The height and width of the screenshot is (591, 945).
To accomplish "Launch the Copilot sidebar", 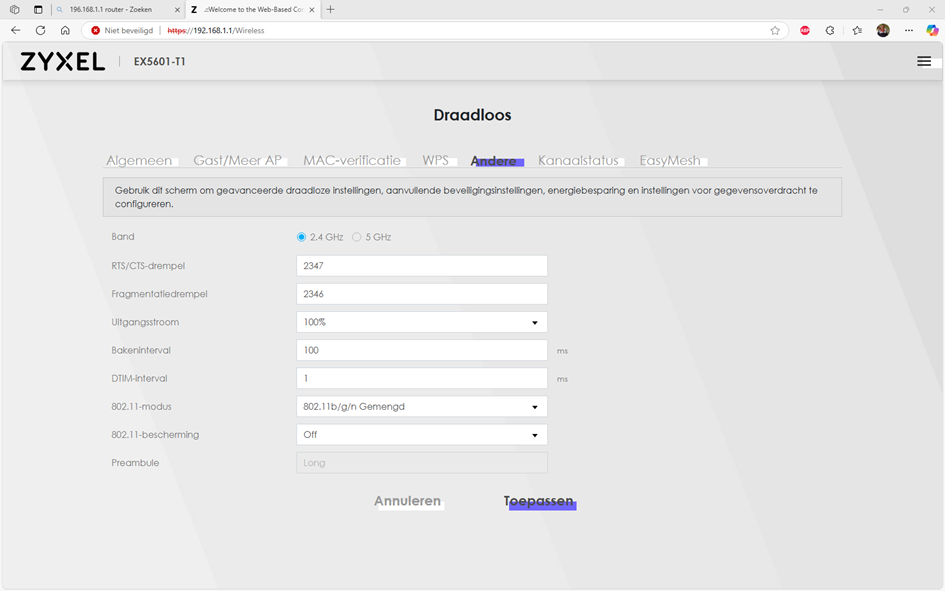I will click(932, 30).
